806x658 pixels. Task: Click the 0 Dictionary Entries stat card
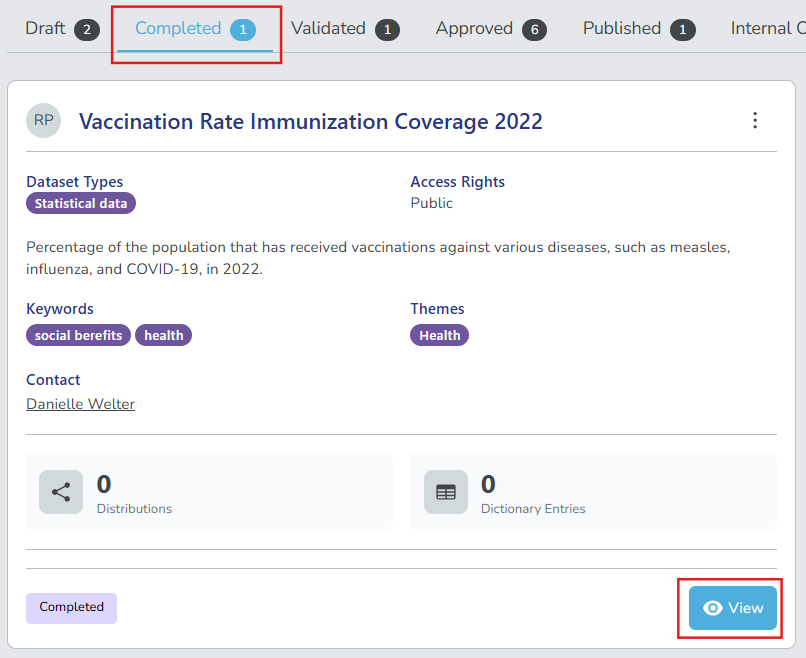pos(593,492)
